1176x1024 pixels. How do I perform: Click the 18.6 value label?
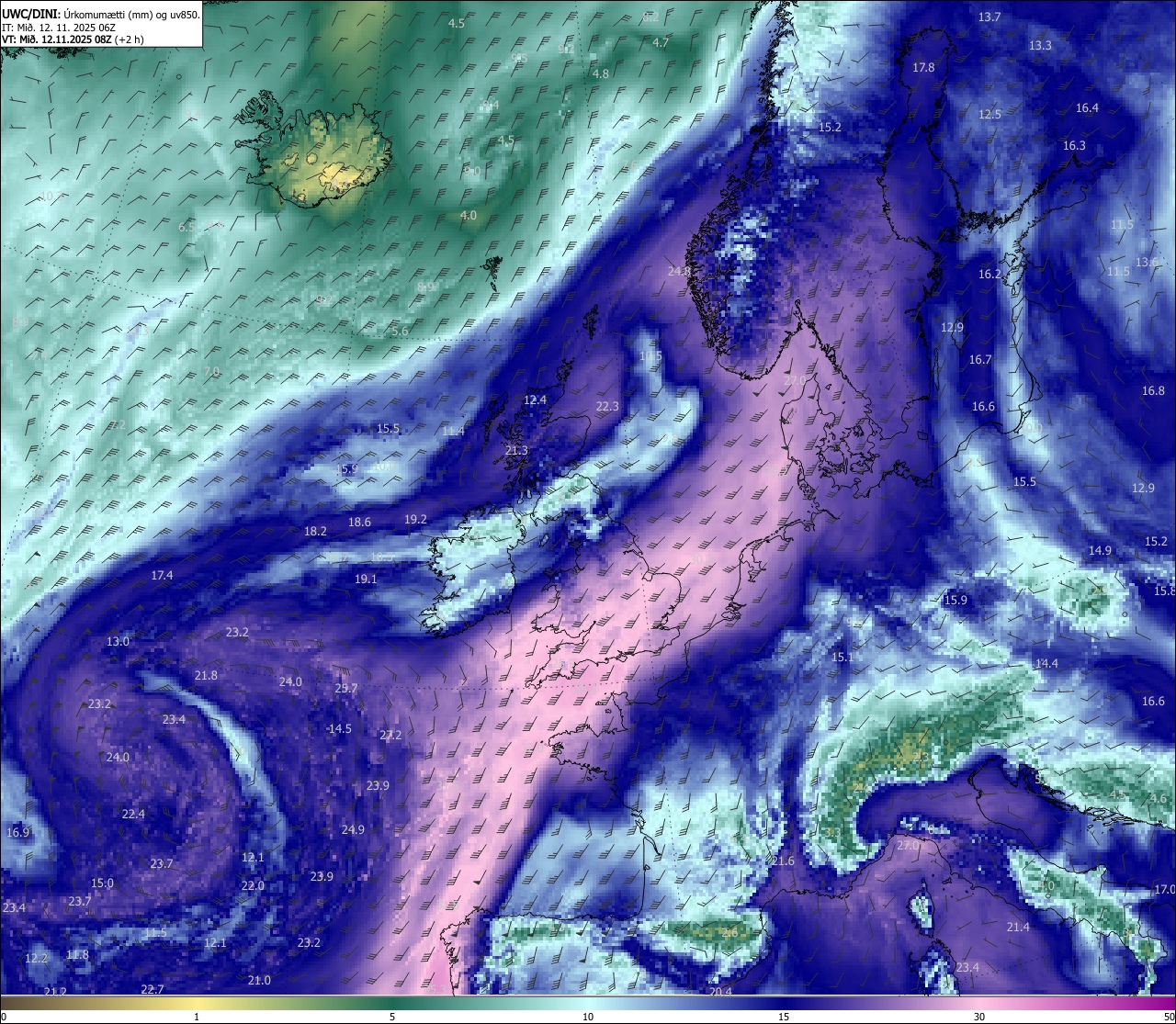point(359,523)
